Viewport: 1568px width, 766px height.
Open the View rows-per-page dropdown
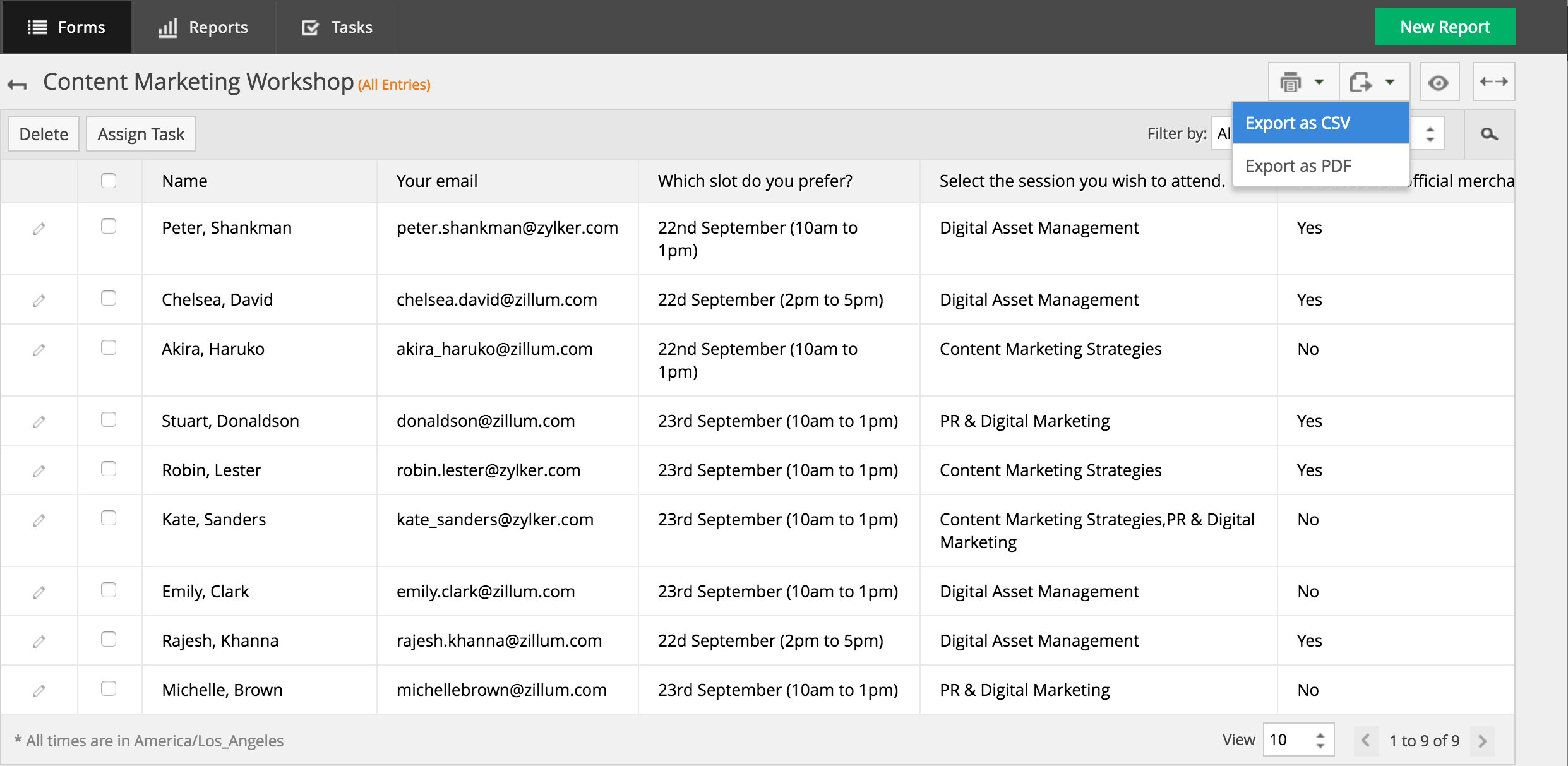pos(1298,740)
